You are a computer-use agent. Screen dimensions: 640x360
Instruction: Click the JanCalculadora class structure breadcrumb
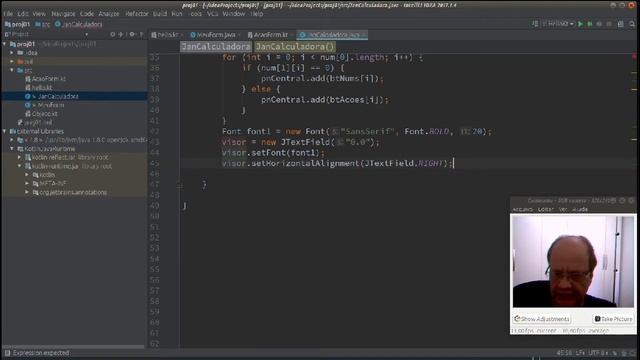coord(216,47)
